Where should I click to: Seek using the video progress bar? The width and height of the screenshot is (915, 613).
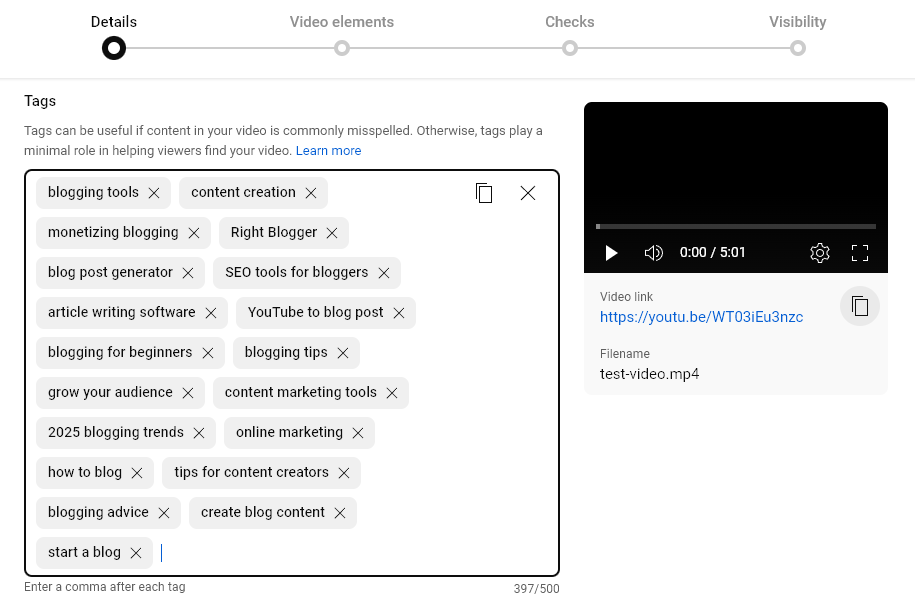click(x=735, y=225)
